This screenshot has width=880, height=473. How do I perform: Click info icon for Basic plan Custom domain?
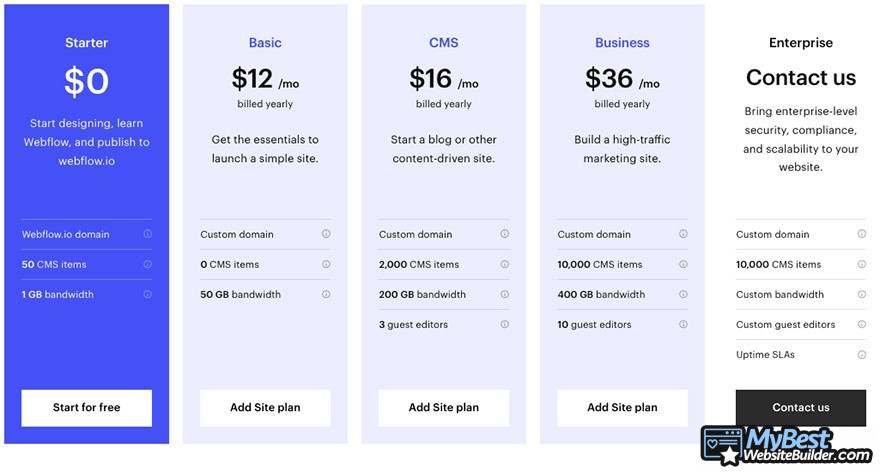pos(326,234)
